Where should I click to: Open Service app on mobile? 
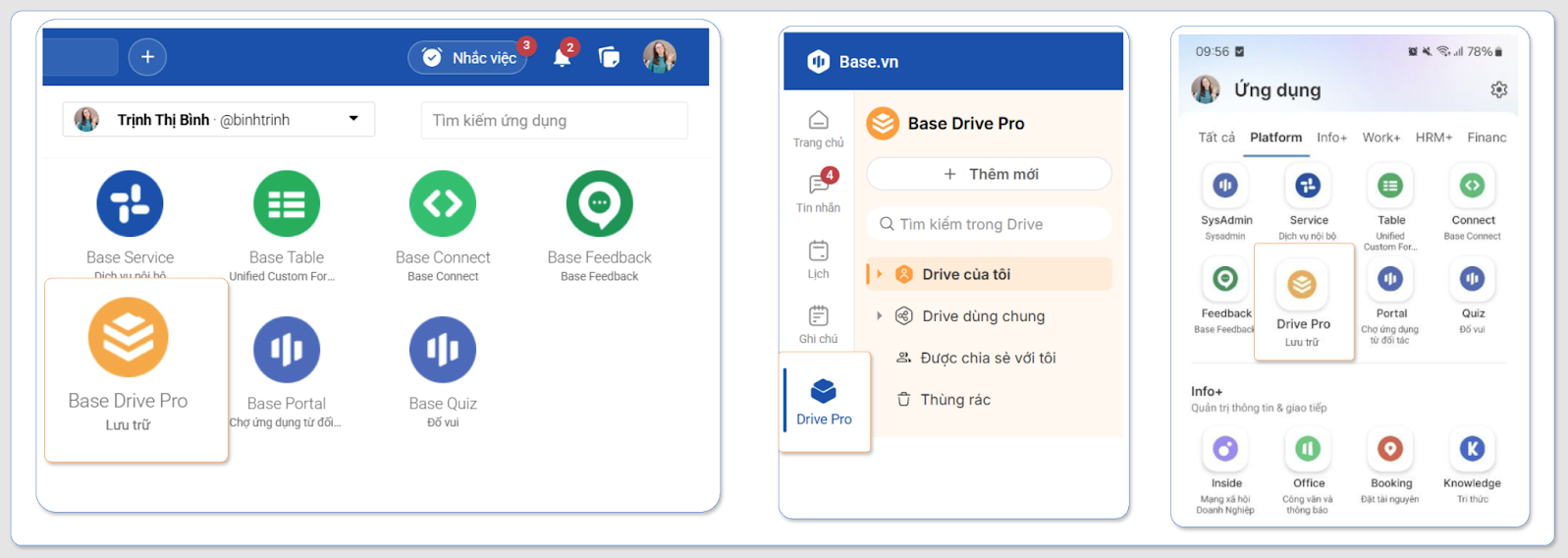tap(1308, 186)
